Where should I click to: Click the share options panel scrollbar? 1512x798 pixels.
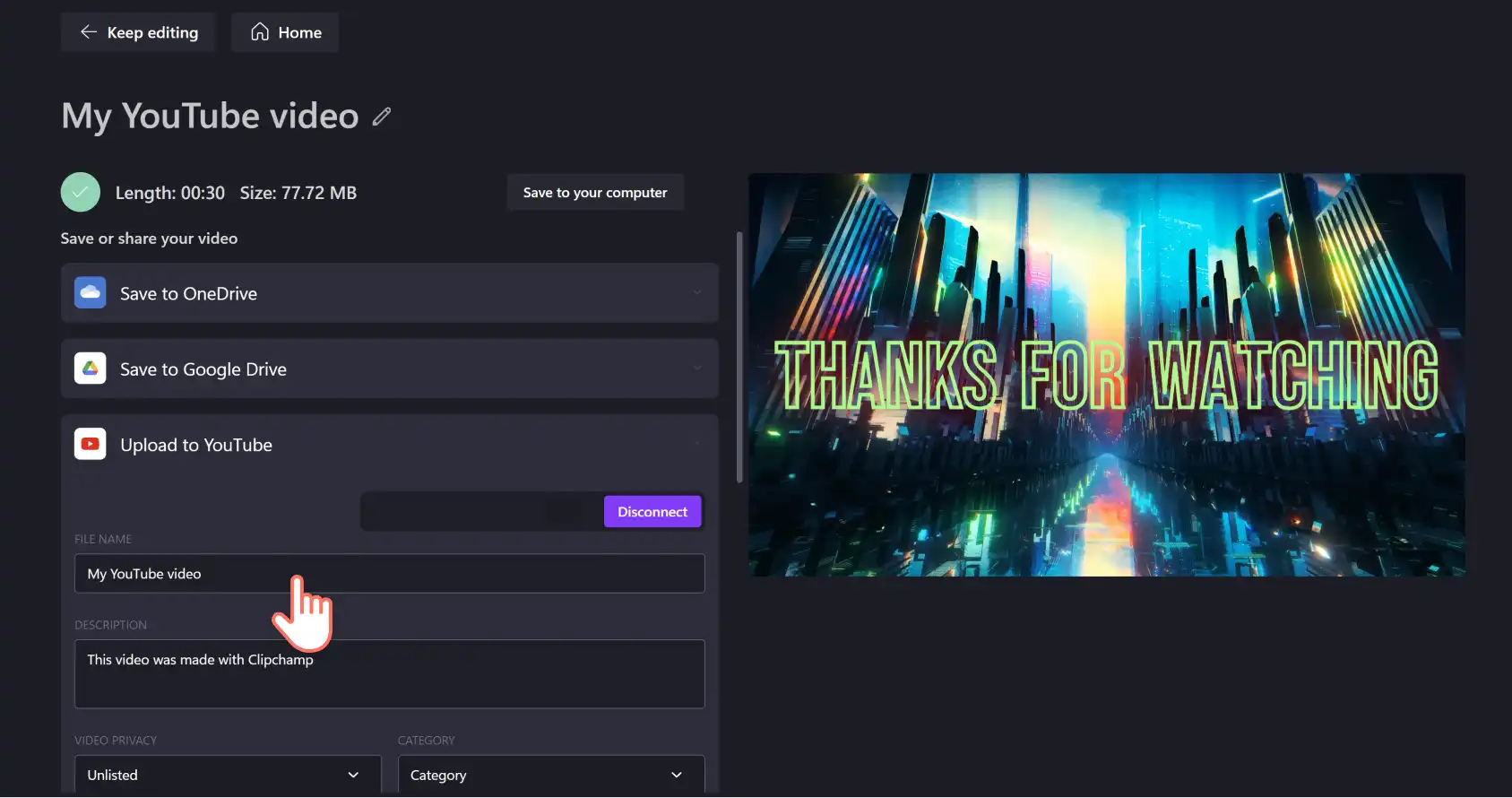(x=739, y=357)
